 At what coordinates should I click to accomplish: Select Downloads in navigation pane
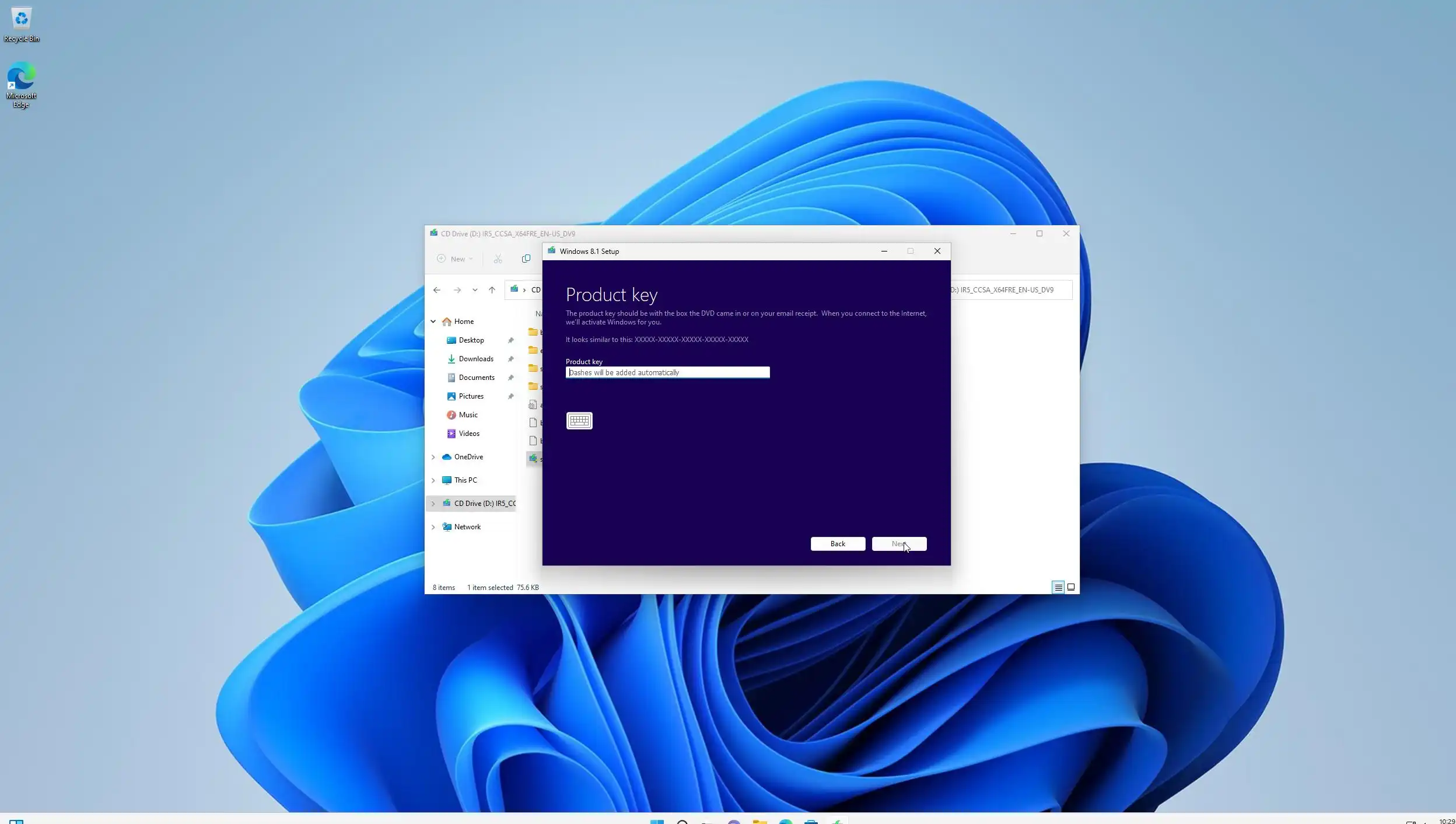475,359
